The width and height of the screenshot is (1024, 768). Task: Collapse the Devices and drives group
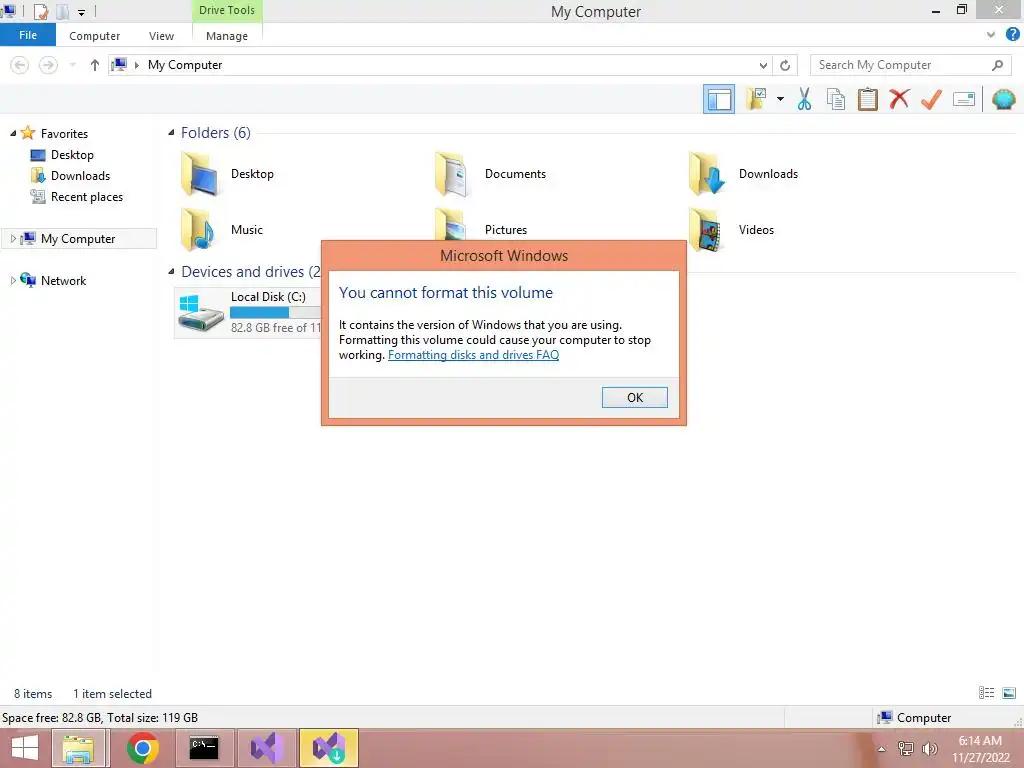tap(172, 271)
